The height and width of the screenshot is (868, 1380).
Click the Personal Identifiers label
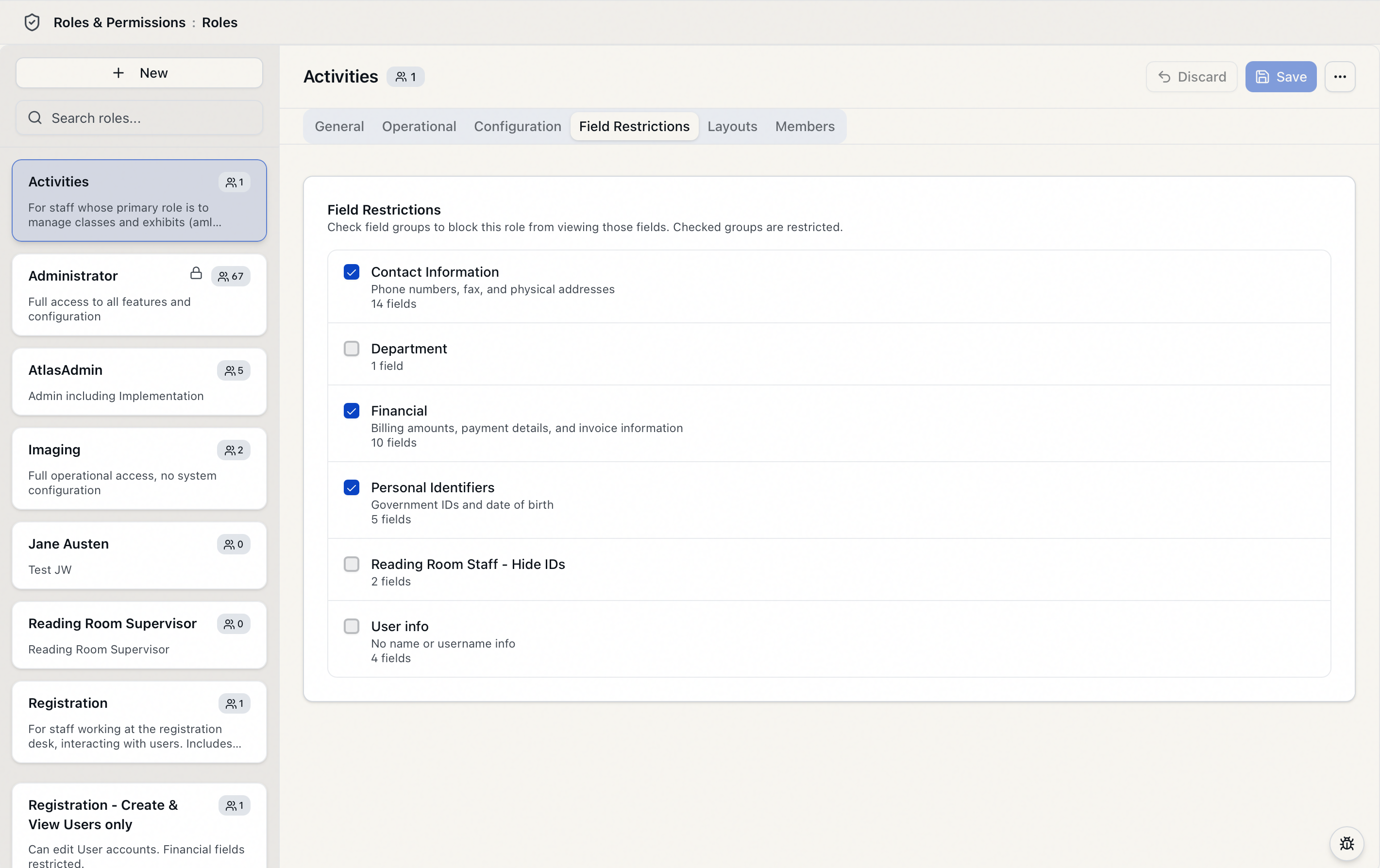(x=433, y=487)
